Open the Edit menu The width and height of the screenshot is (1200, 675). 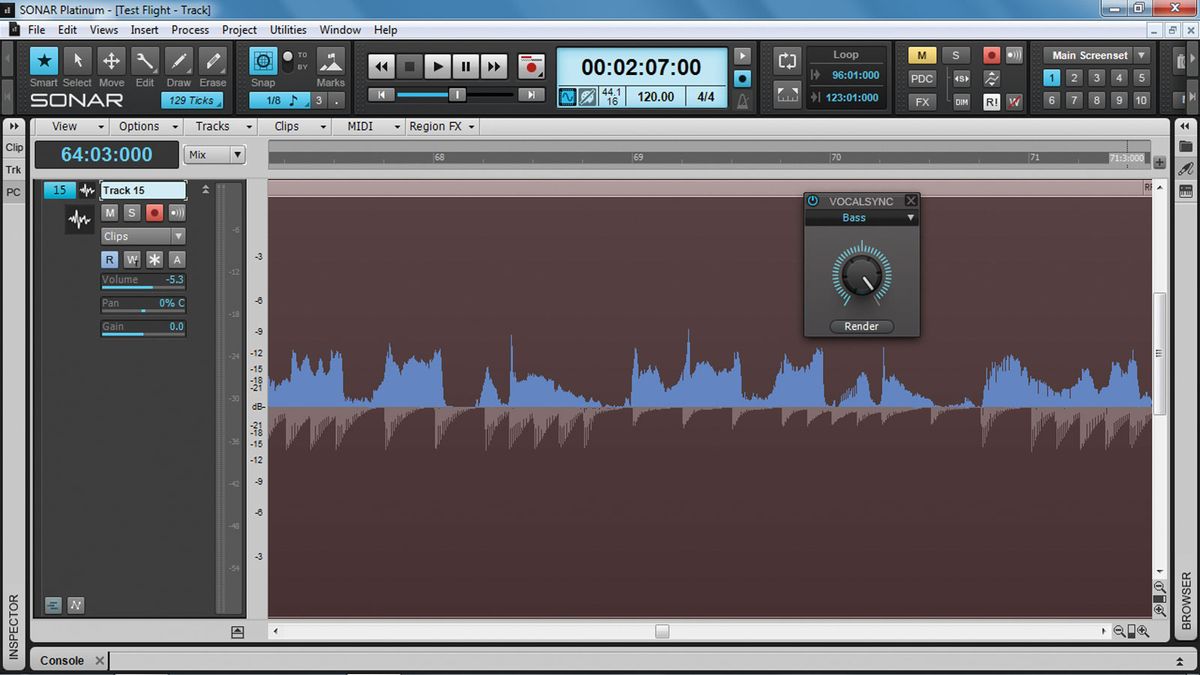pos(67,30)
